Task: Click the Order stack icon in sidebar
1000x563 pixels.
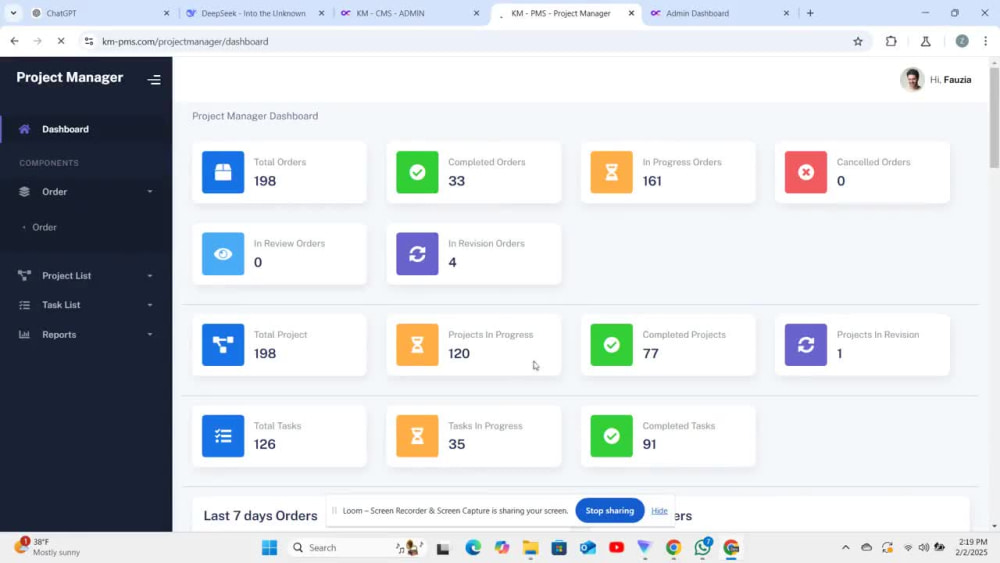Action: pyautogui.click(x=24, y=191)
